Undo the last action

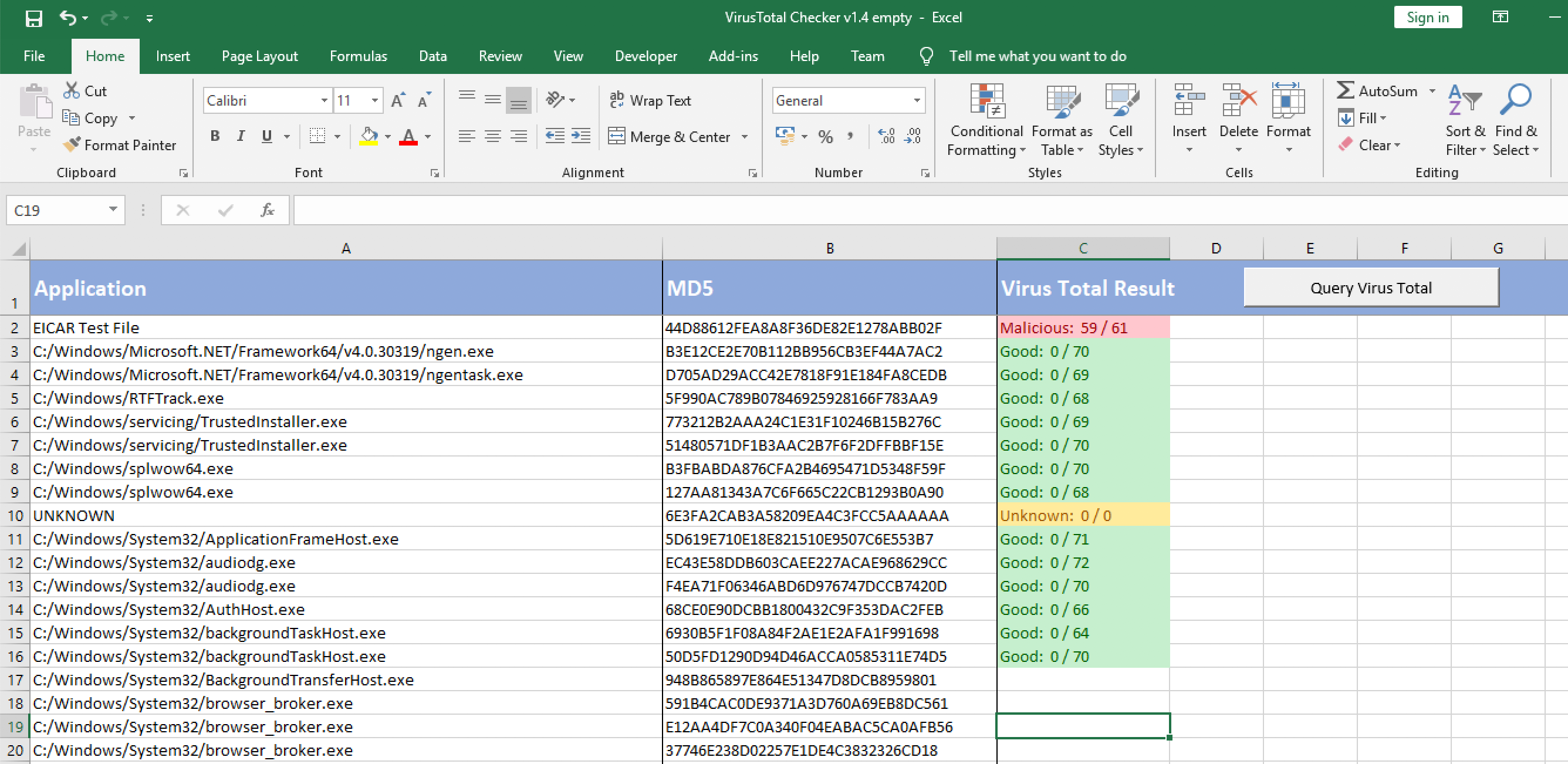click(x=67, y=18)
